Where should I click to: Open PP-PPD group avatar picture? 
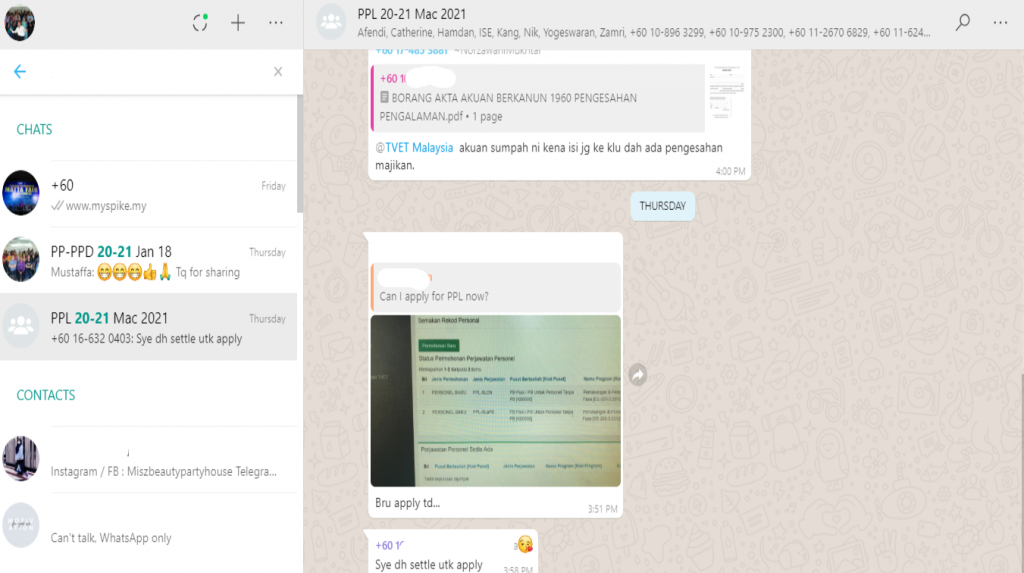point(21,259)
